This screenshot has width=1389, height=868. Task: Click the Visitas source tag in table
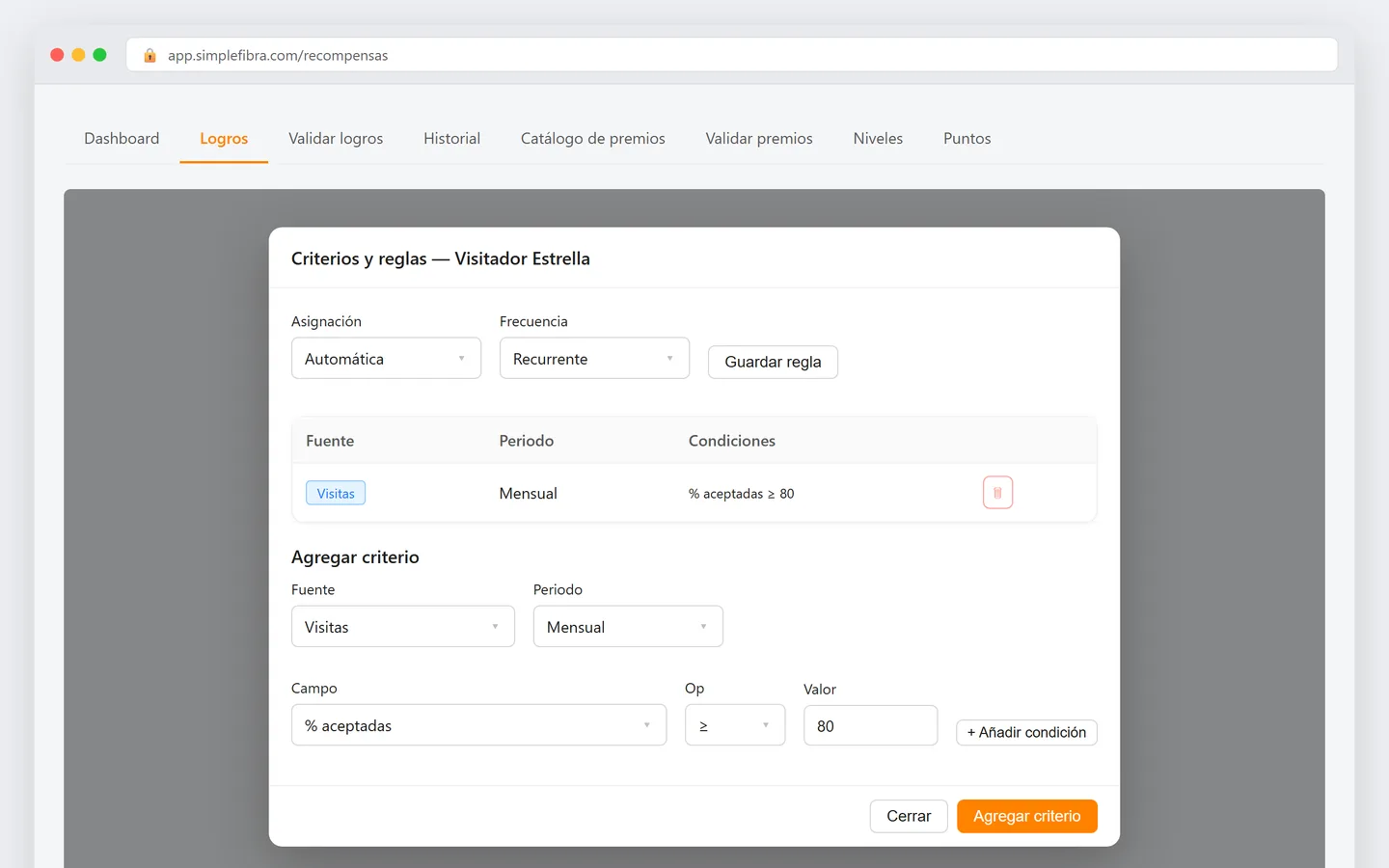point(336,493)
